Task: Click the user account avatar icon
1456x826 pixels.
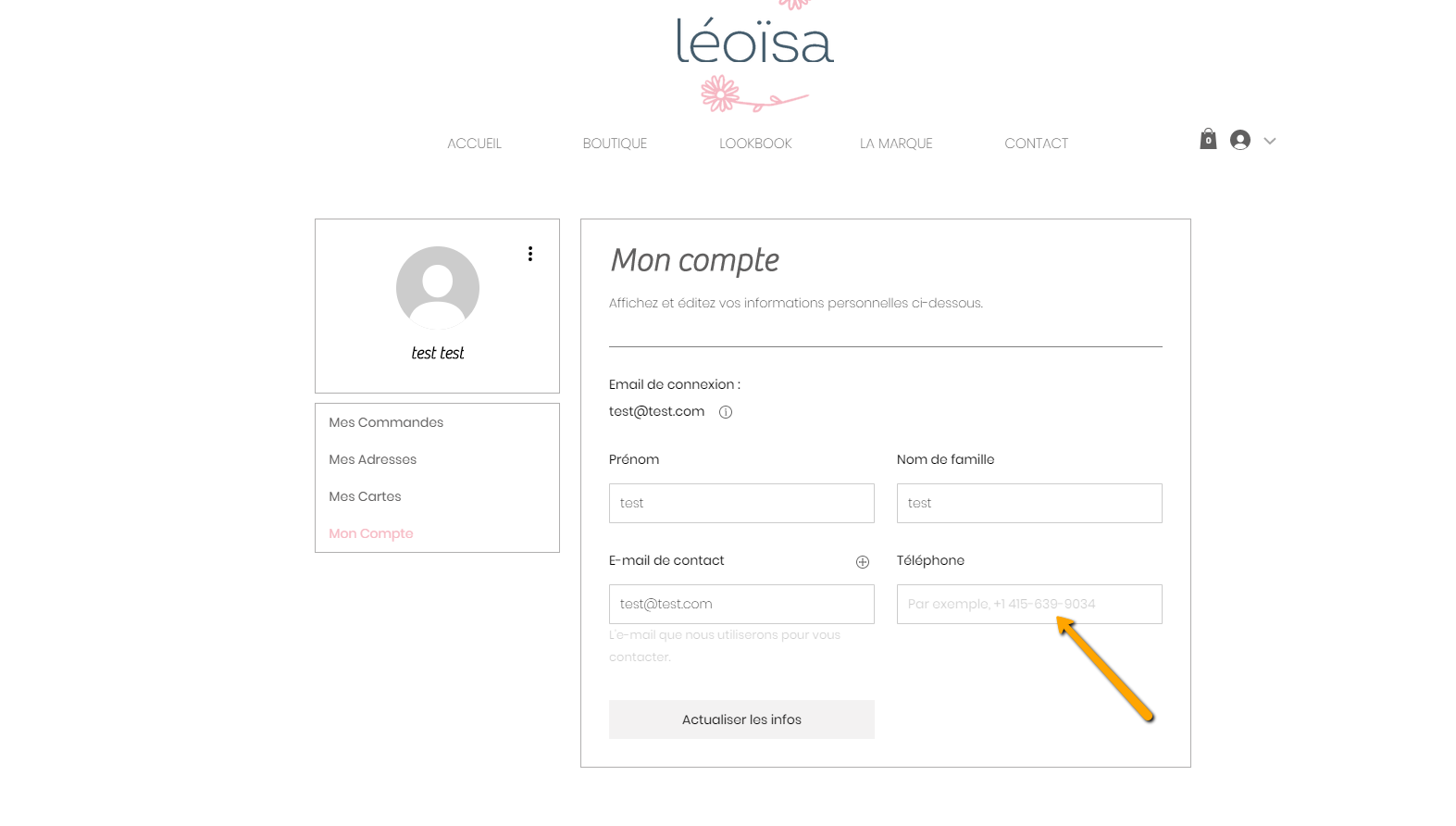Action: [1240, 140]
